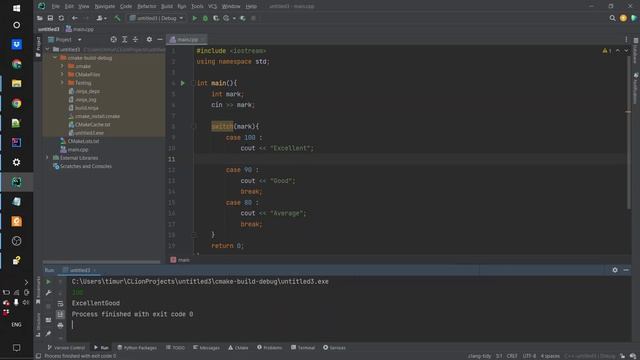The width and height of the screenshot is (640, 360).
Task: Click the warning indicator at editor top right
Action: [607, 51]
